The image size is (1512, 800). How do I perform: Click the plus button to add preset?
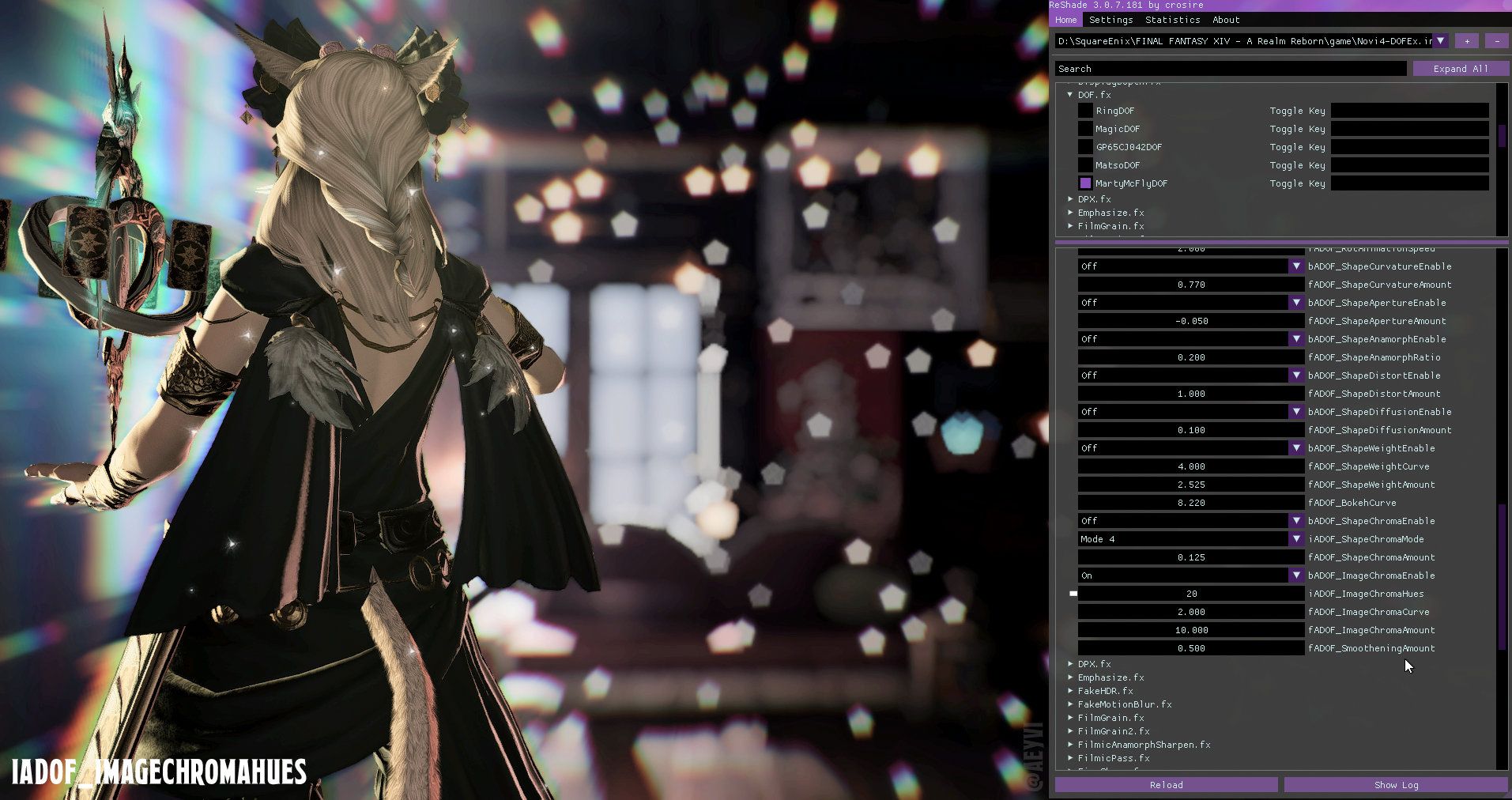pos(1467,40)
